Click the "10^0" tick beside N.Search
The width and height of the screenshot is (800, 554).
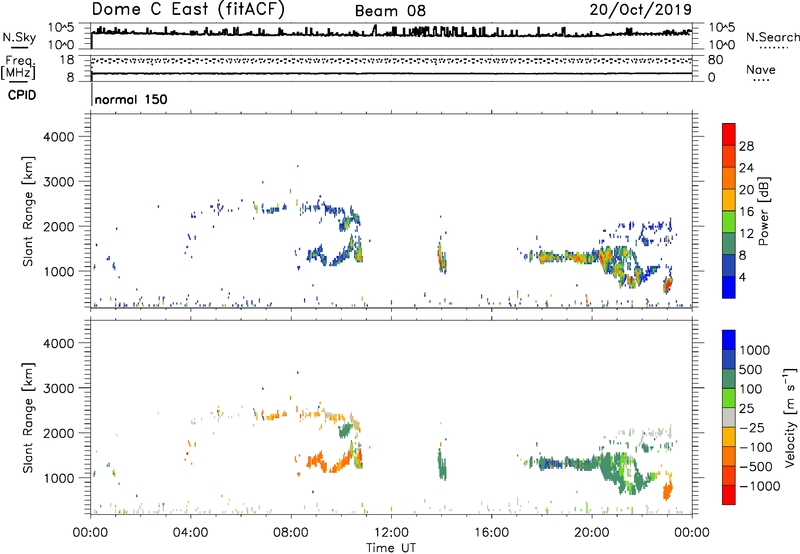pos(721,45)
